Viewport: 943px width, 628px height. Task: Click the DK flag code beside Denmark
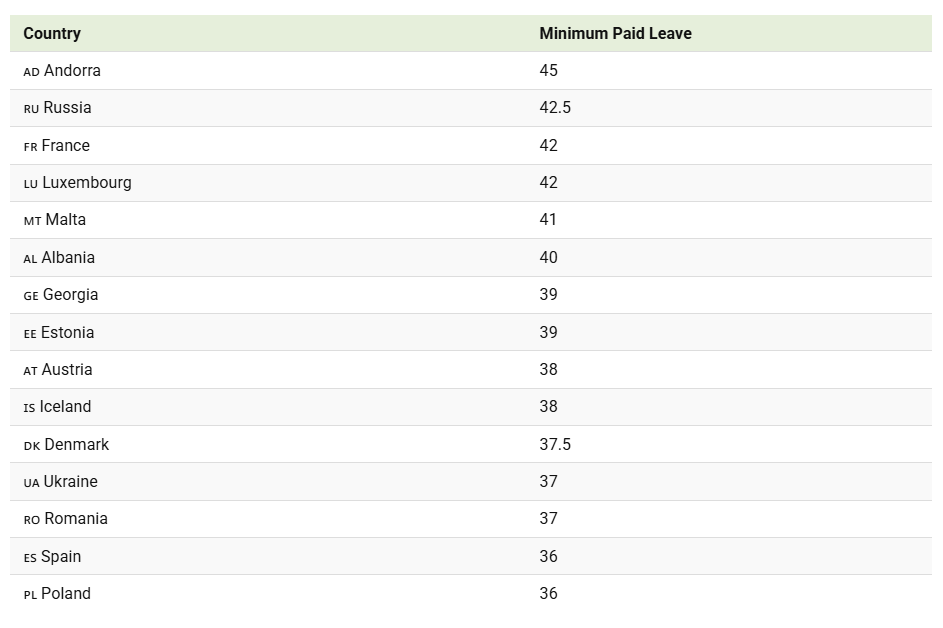click(31, 446)
